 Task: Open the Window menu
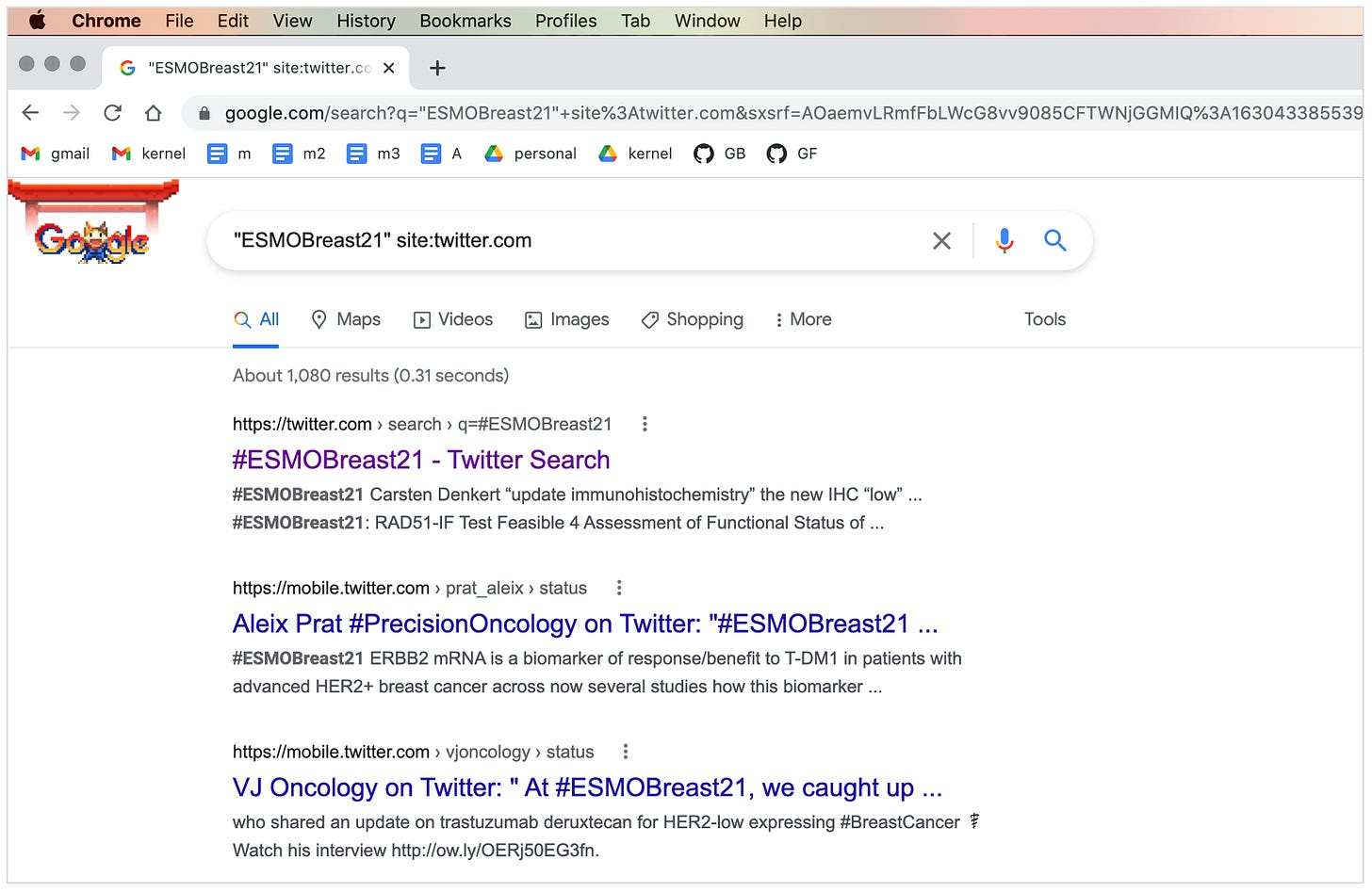(x=707, y=21)
